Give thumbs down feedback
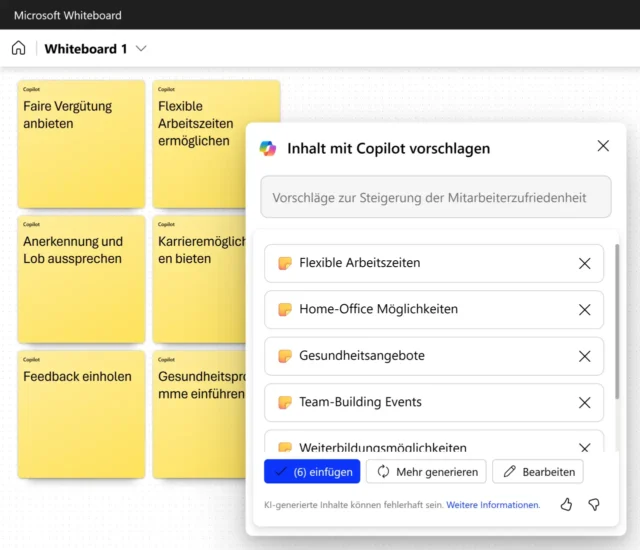Viewport: 640px width, 550px height. point(594,505)
